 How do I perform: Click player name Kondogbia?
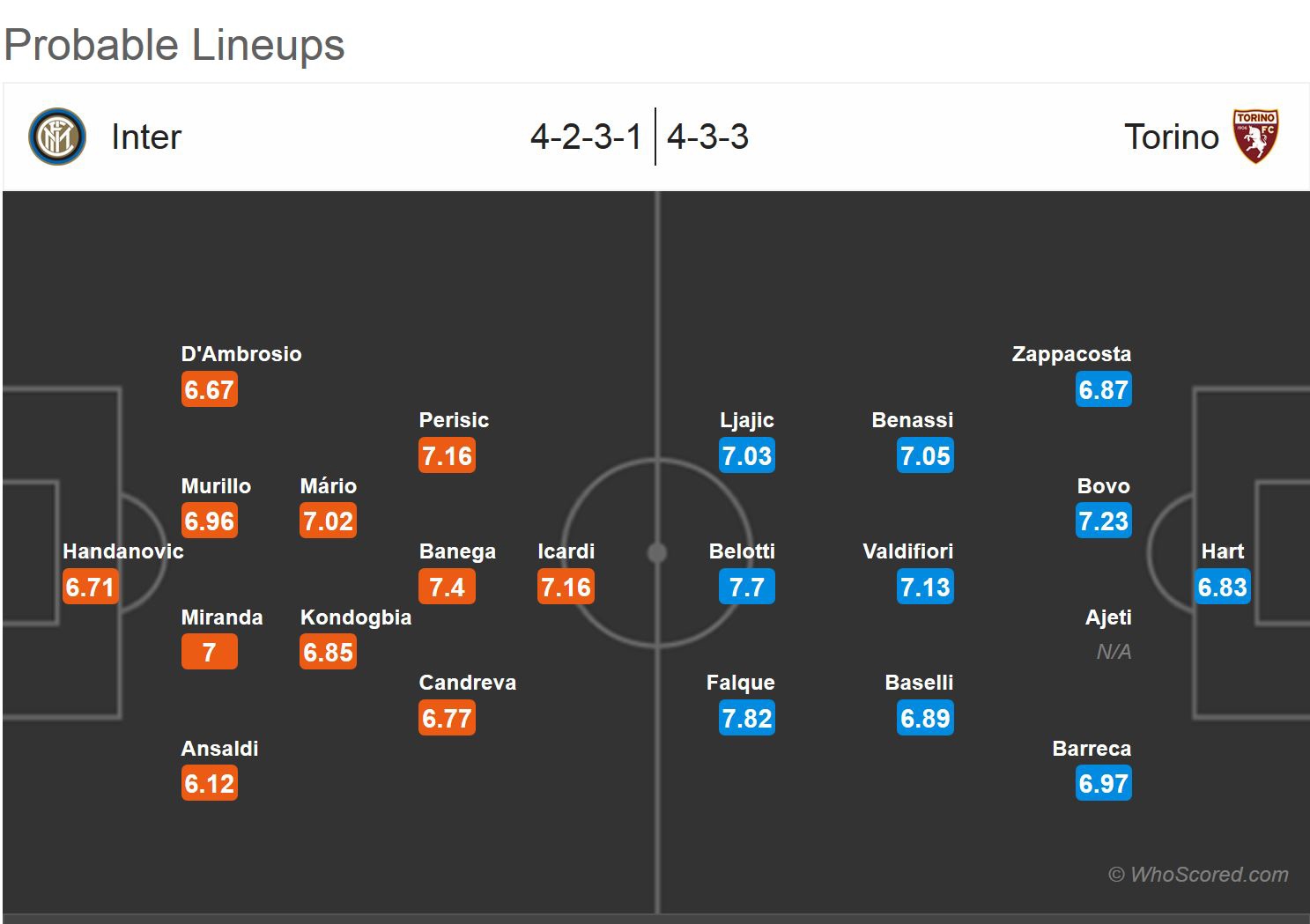(356, 617)
